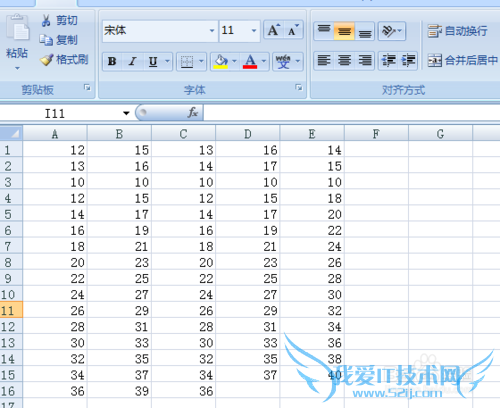Expand the borders dropdown arrow
Image resolution: width=500 pixels, height=408 pixels.
[201, 61]
